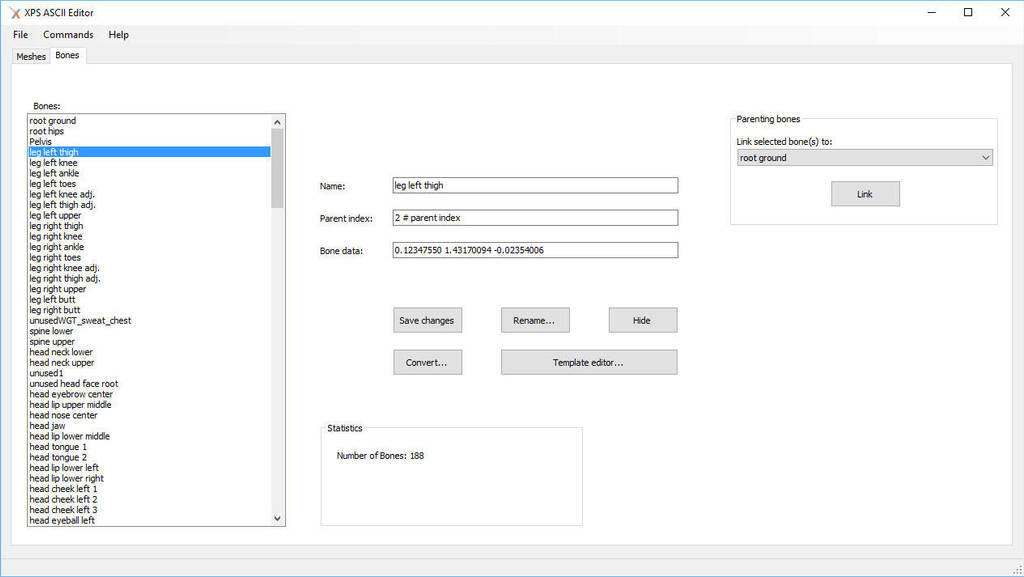Select 'unusedWGT_sweat_chest' bone
Image resolution: width=1024 pixels, height=577 pixels.
(x=149, y=320)
